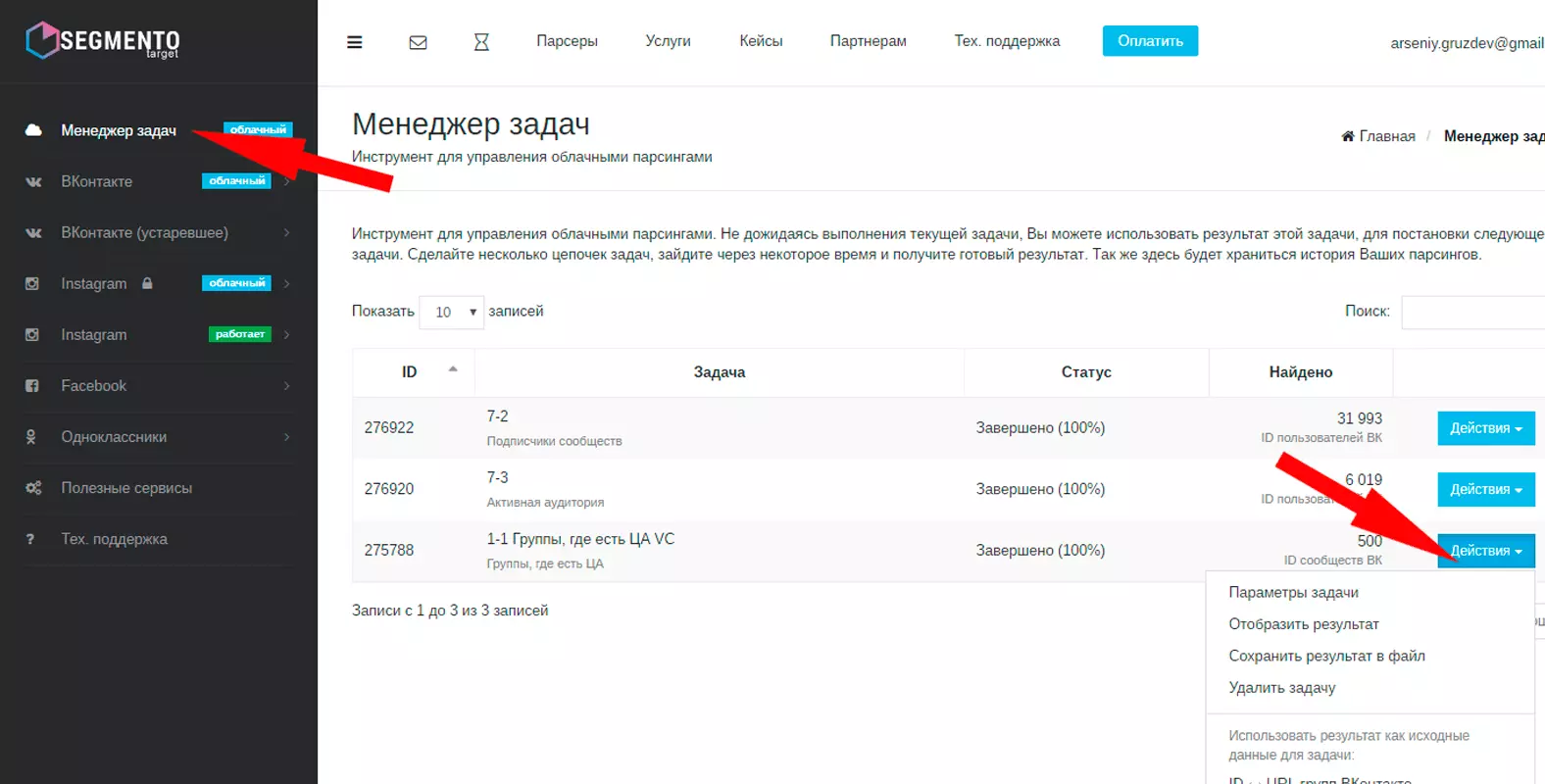
Task: Click the Facebook sidebar icon
Action: coord(32,386)
